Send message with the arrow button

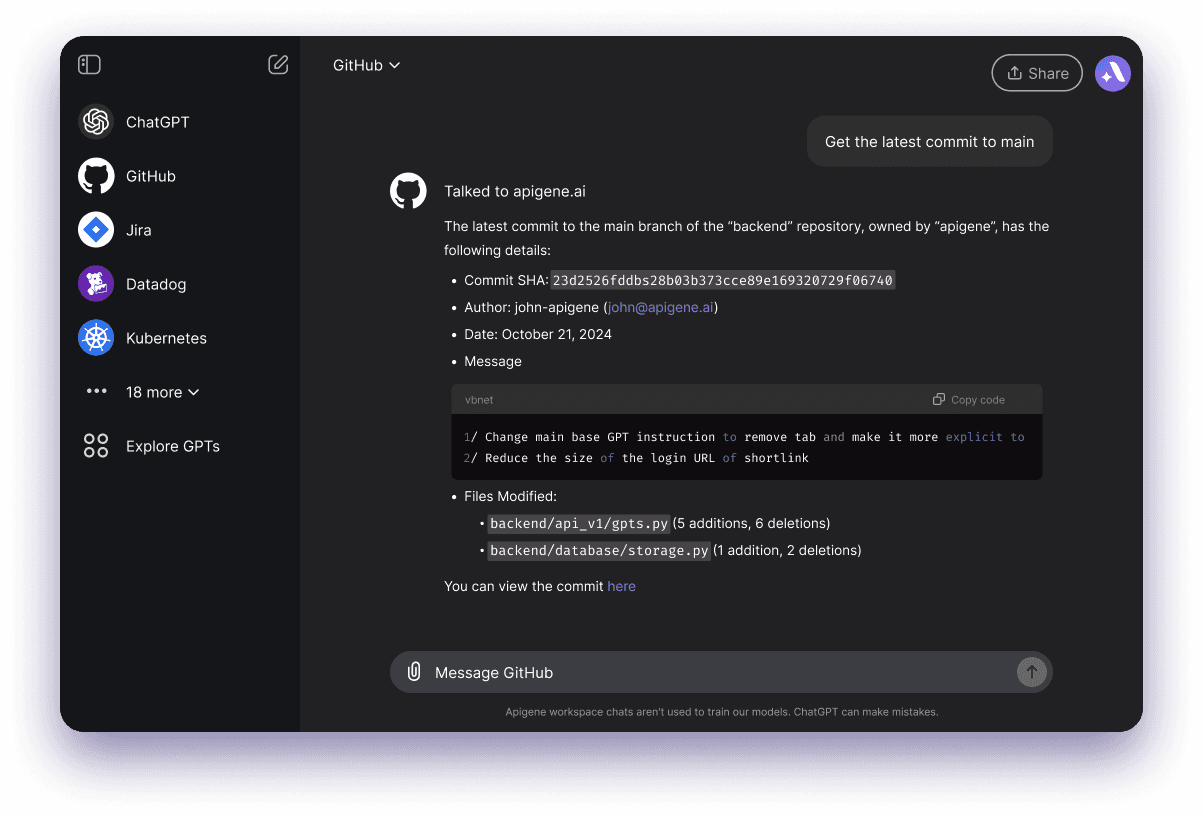1031,672
